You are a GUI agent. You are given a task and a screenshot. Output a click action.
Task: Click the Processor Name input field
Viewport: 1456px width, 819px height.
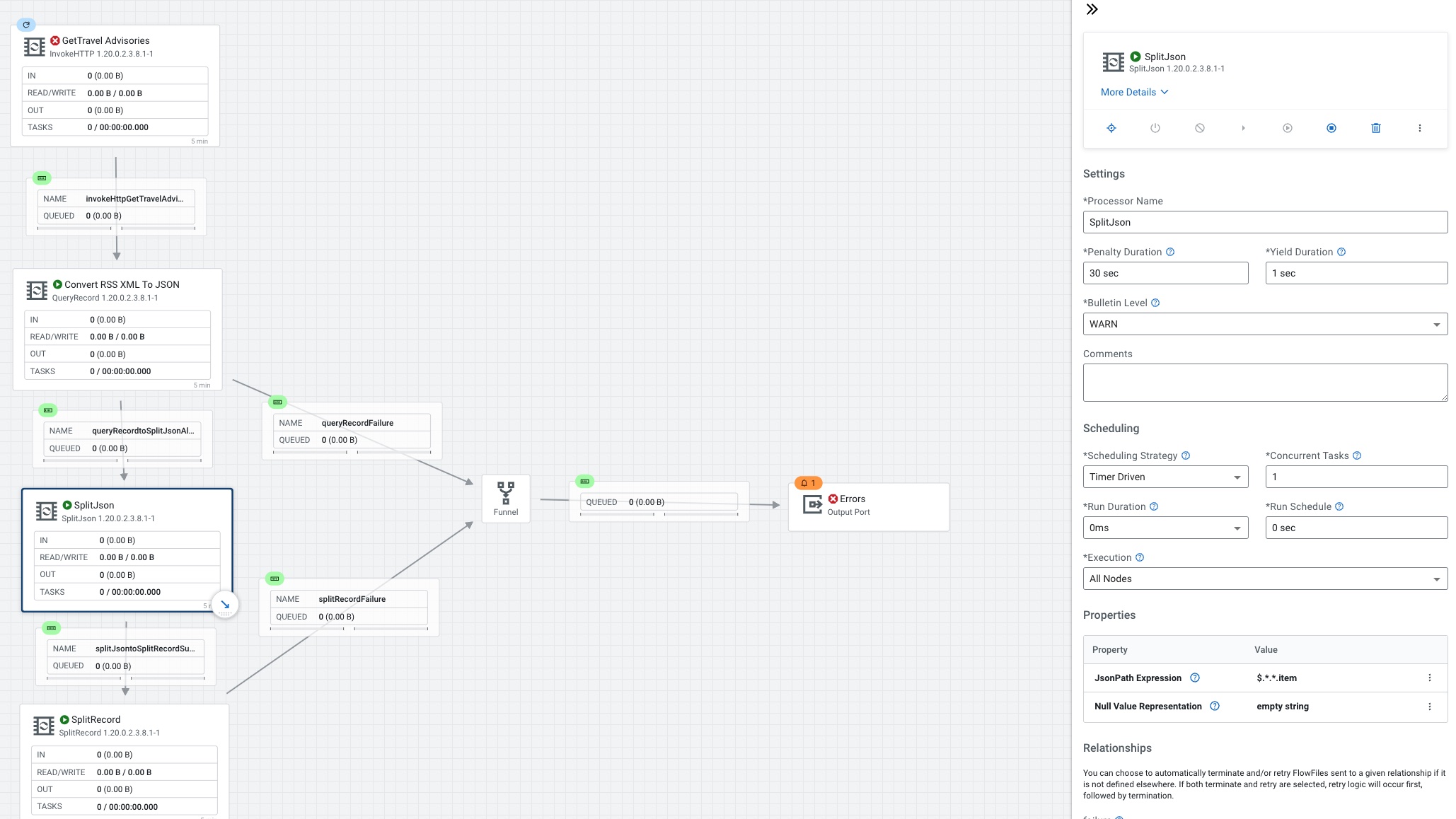(x=1264, y=222)
